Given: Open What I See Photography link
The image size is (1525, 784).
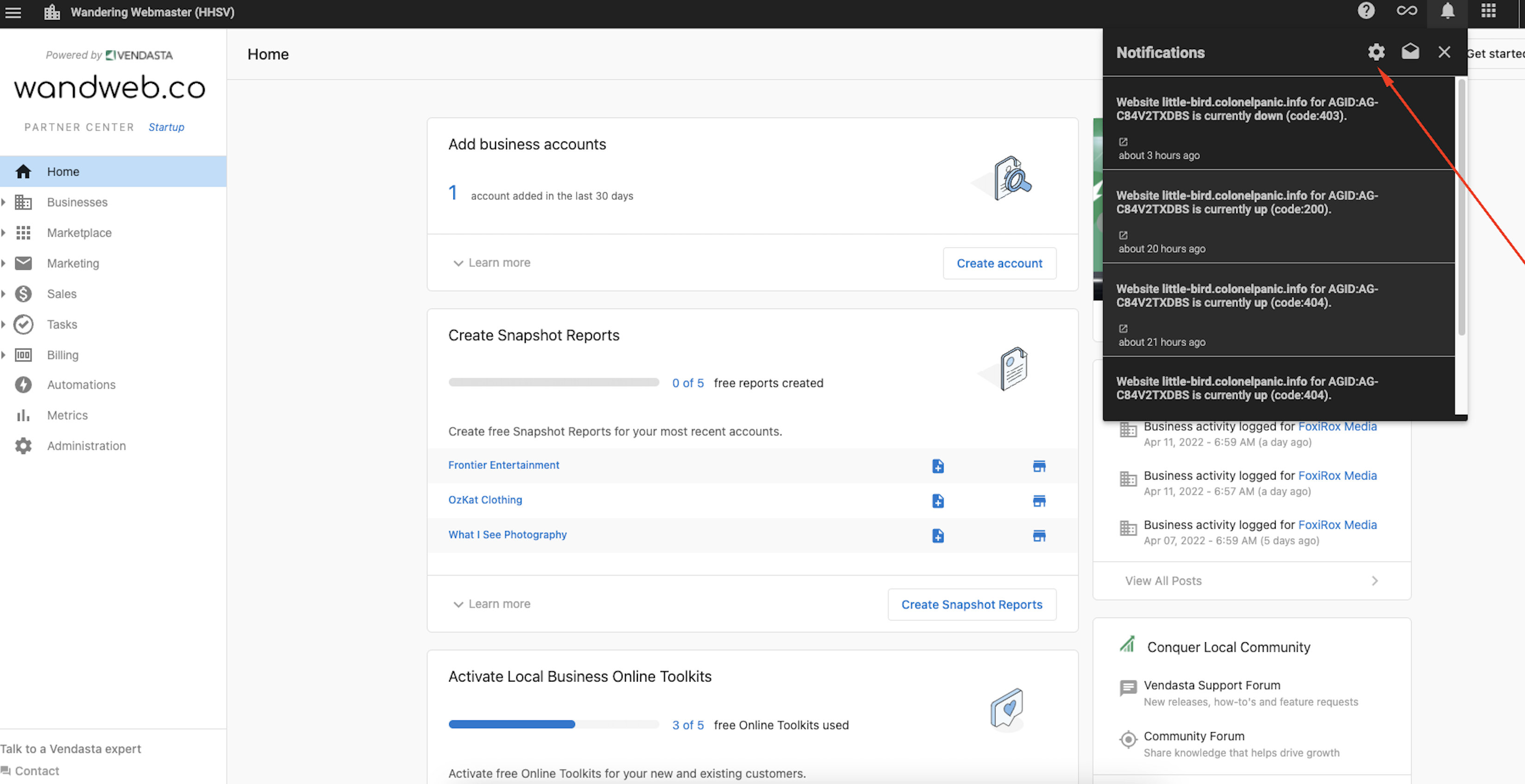Looking at the screenshot, I should pos(507,535).
